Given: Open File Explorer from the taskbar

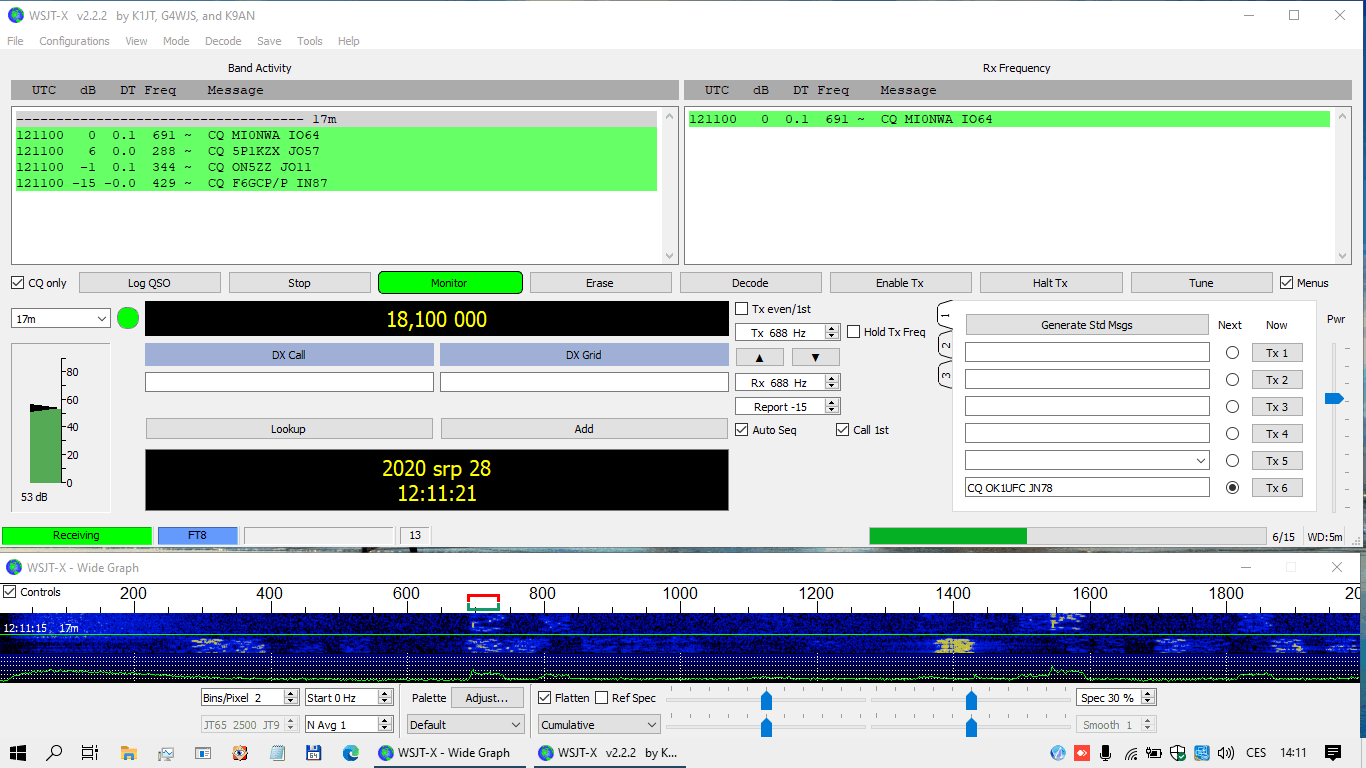Looking at the screenshot, I should tap(128, 753).
